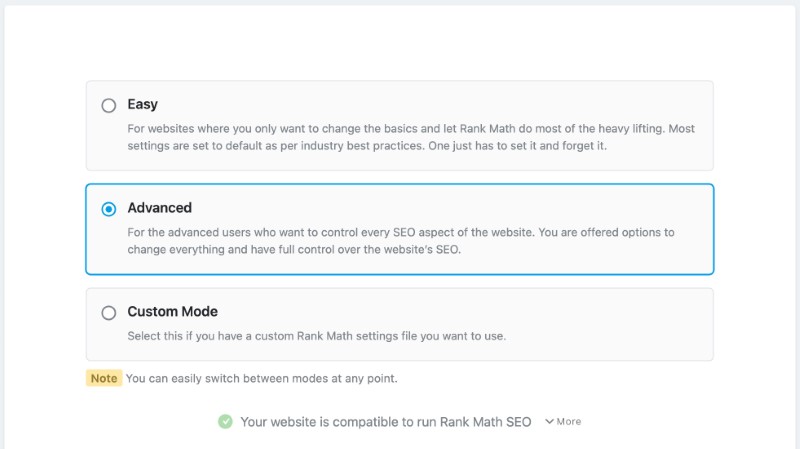This screenshot has height=449, width=800.
Task: Click 'You can easily switch between modes' note
Action: click(261, 379)
